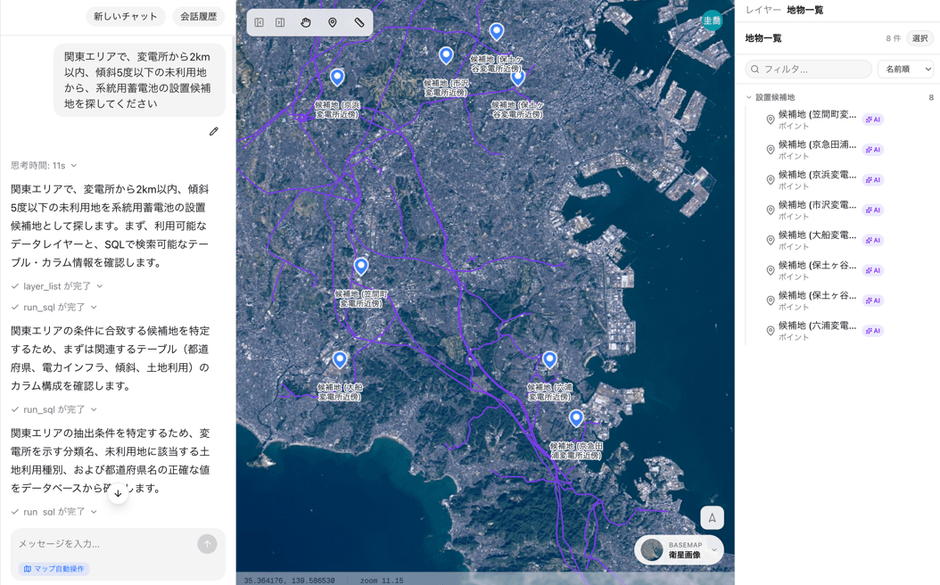Collapse the left panel from map toolbar
Viewport: 940px width, 585px height.
point(259,22)
